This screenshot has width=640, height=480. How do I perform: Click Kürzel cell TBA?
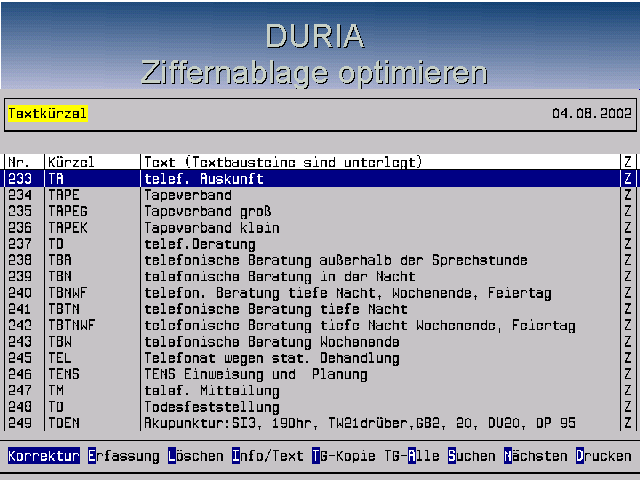pyautogui.click(x=60, y=260)
